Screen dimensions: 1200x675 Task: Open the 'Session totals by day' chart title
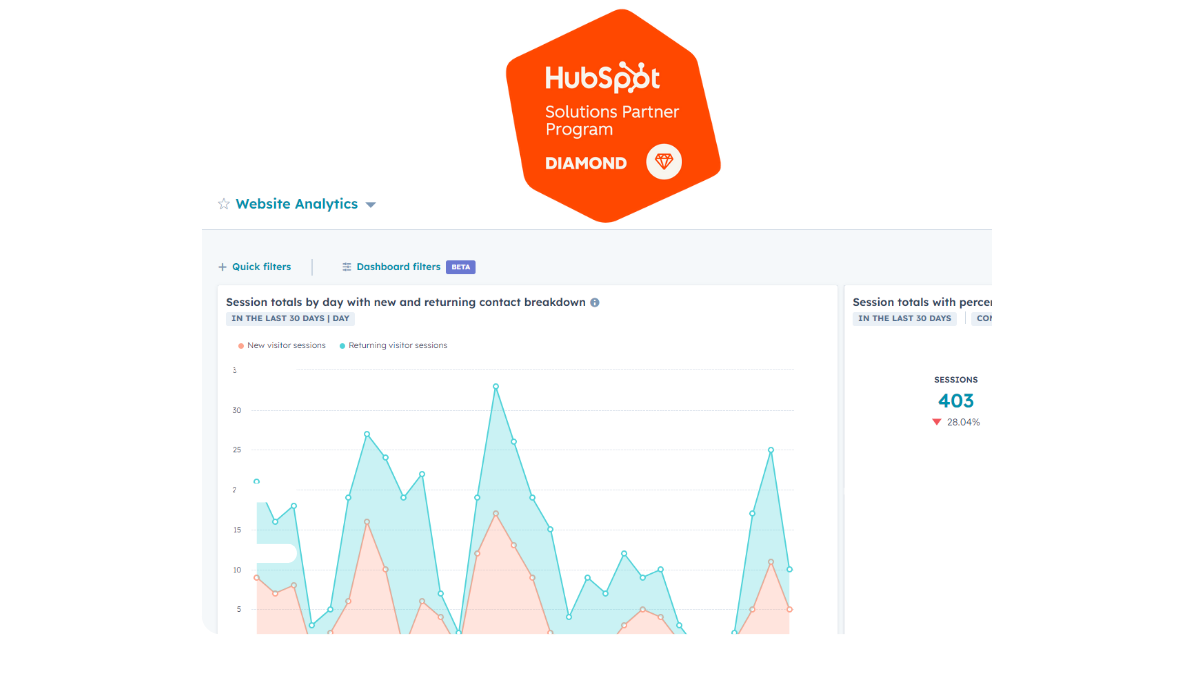(x=405, y=302)
